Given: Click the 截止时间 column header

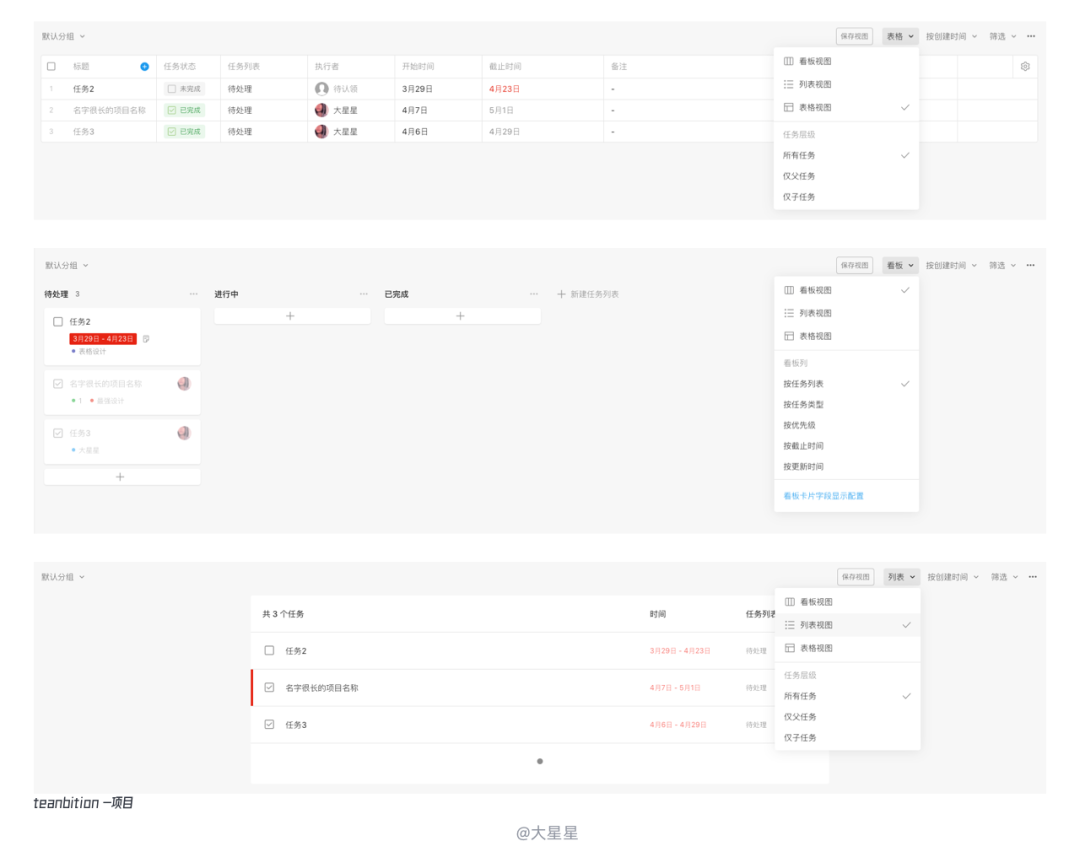Looking at the screenshot, I should tap(505, 67).
